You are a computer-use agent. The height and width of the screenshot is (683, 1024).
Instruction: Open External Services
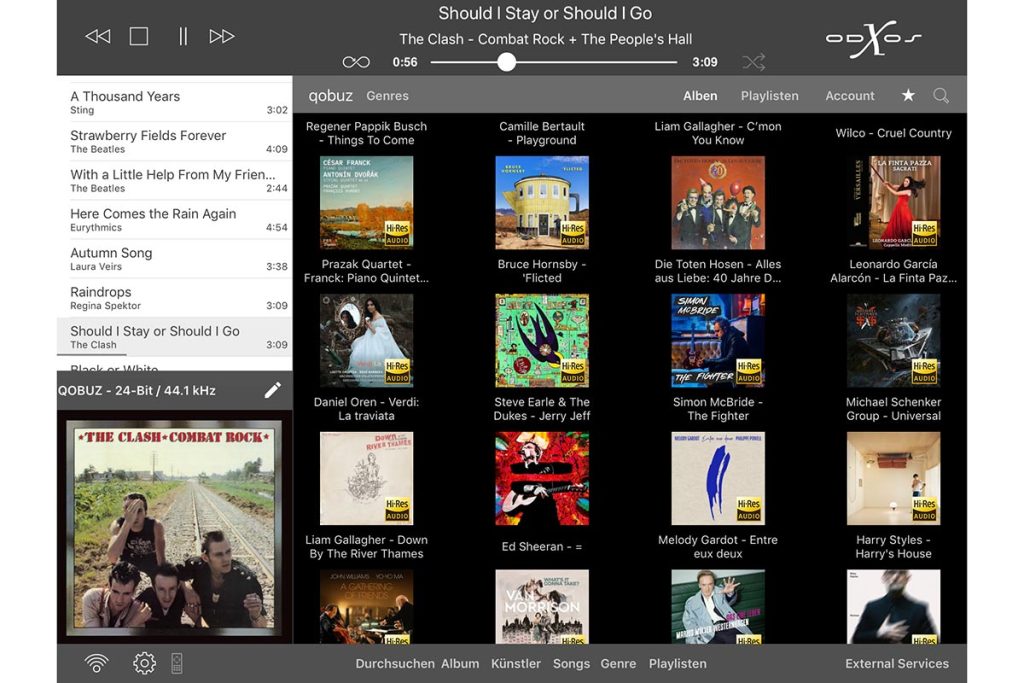pos(896,663)
